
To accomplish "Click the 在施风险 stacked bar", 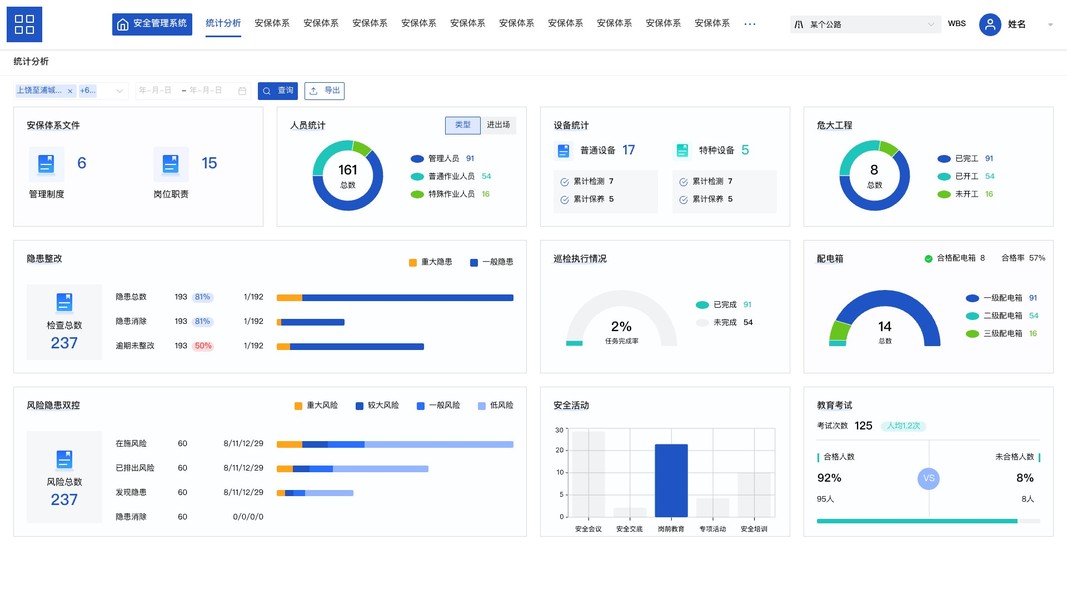I will coord(395,445).
